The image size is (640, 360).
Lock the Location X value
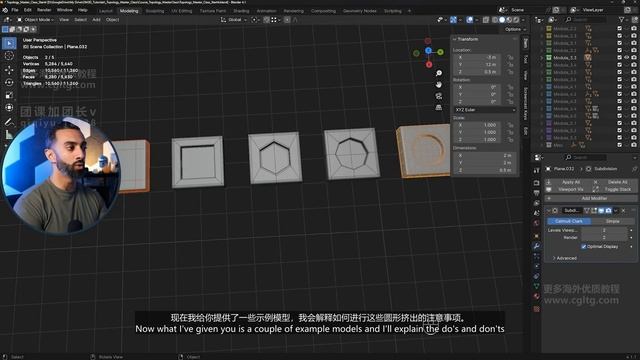point(510,58)
